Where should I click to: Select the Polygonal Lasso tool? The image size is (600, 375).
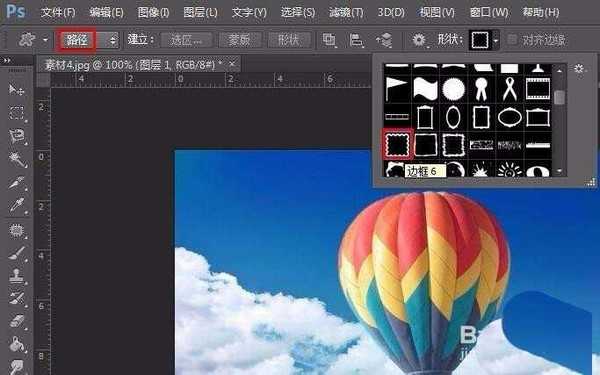pos(16,136)
